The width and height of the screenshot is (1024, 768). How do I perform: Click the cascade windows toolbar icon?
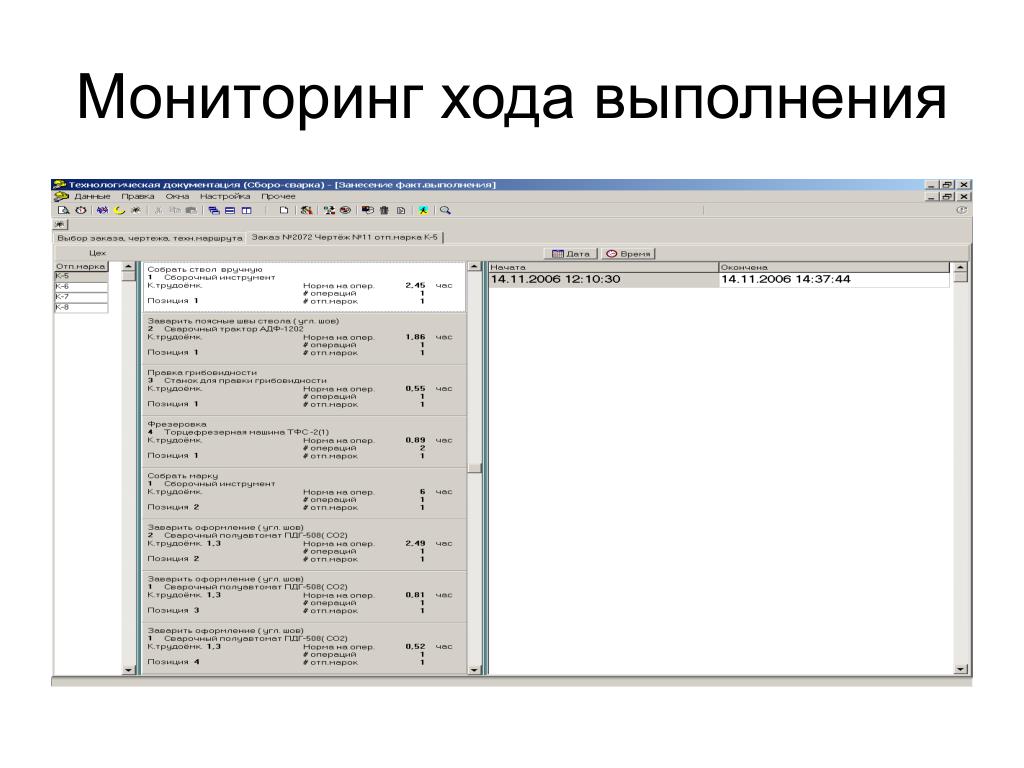point(214,210)
